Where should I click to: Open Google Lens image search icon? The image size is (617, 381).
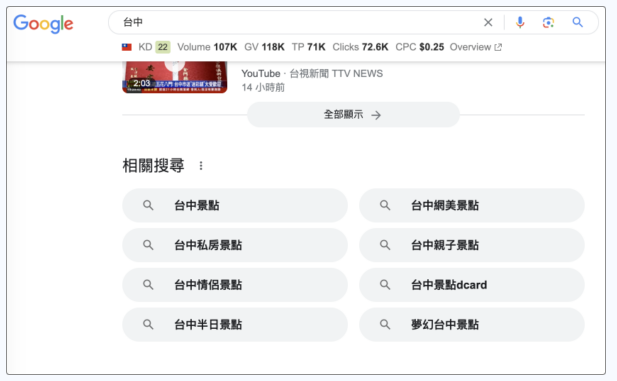(548, 22)
